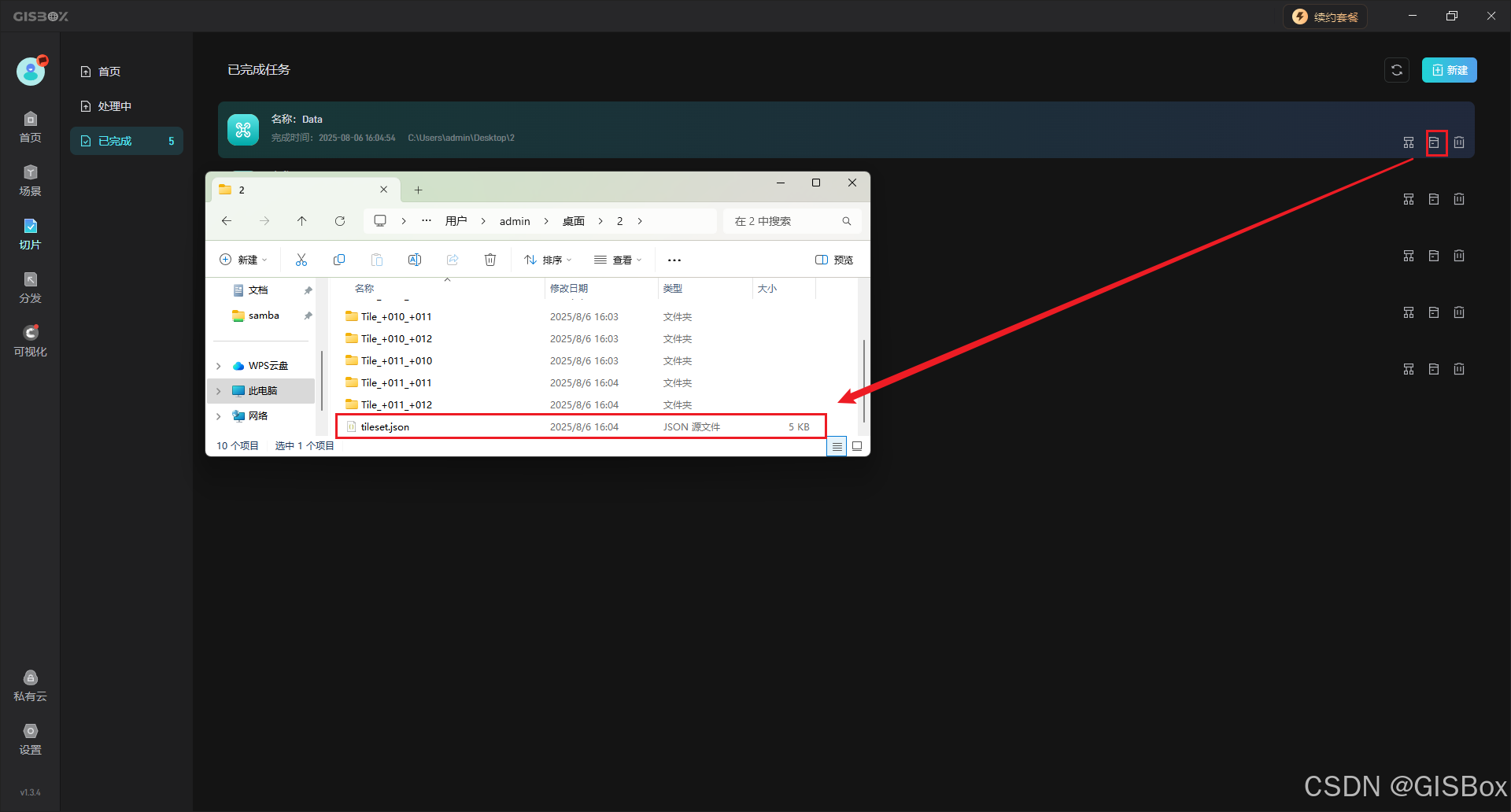Screen dimensions: 1511x812
Task: Click the 续约套餐 button
Action: click(x=1325, y=17)
